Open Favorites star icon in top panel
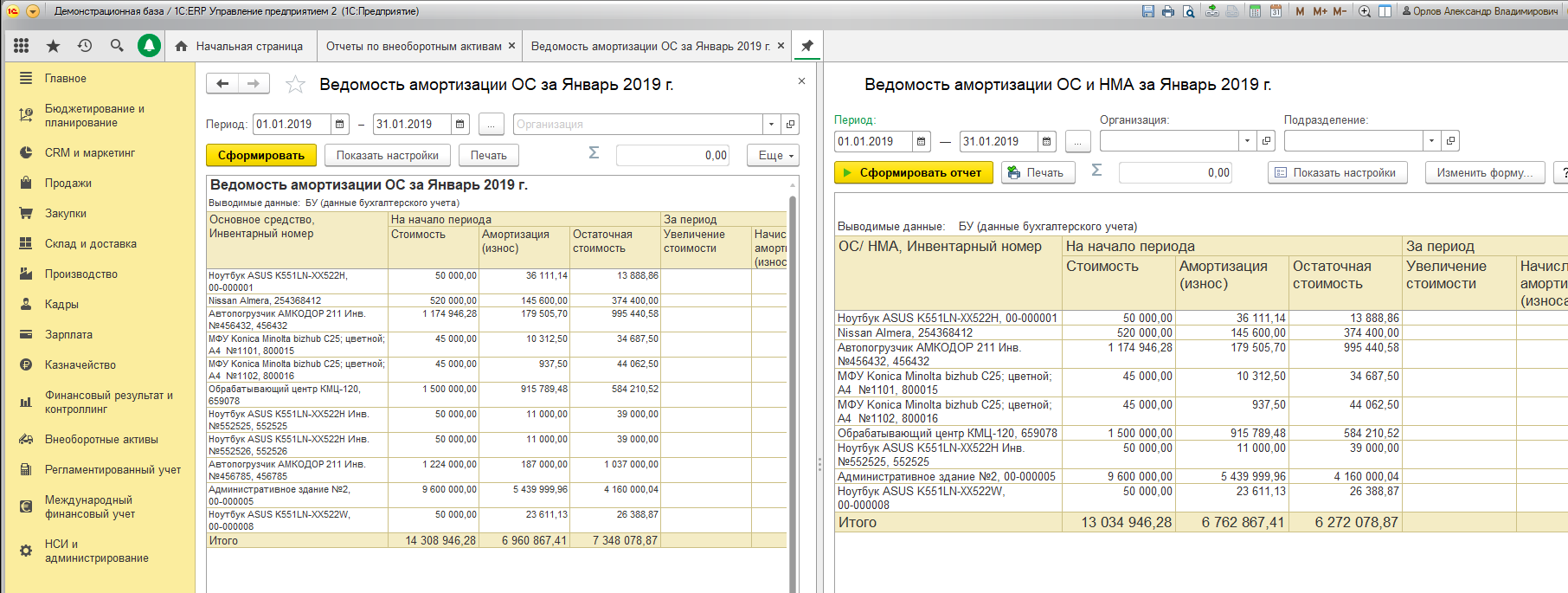 click(53, 46)
